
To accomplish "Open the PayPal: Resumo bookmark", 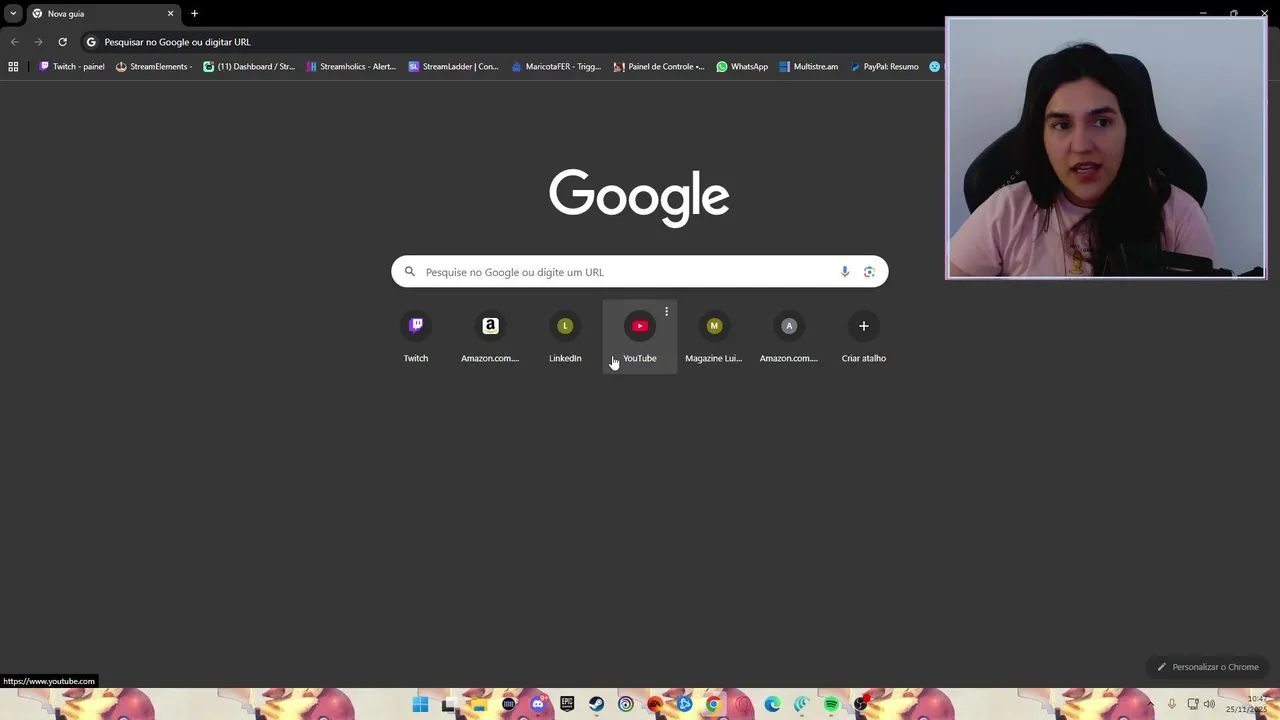I will tap(884, 67).
